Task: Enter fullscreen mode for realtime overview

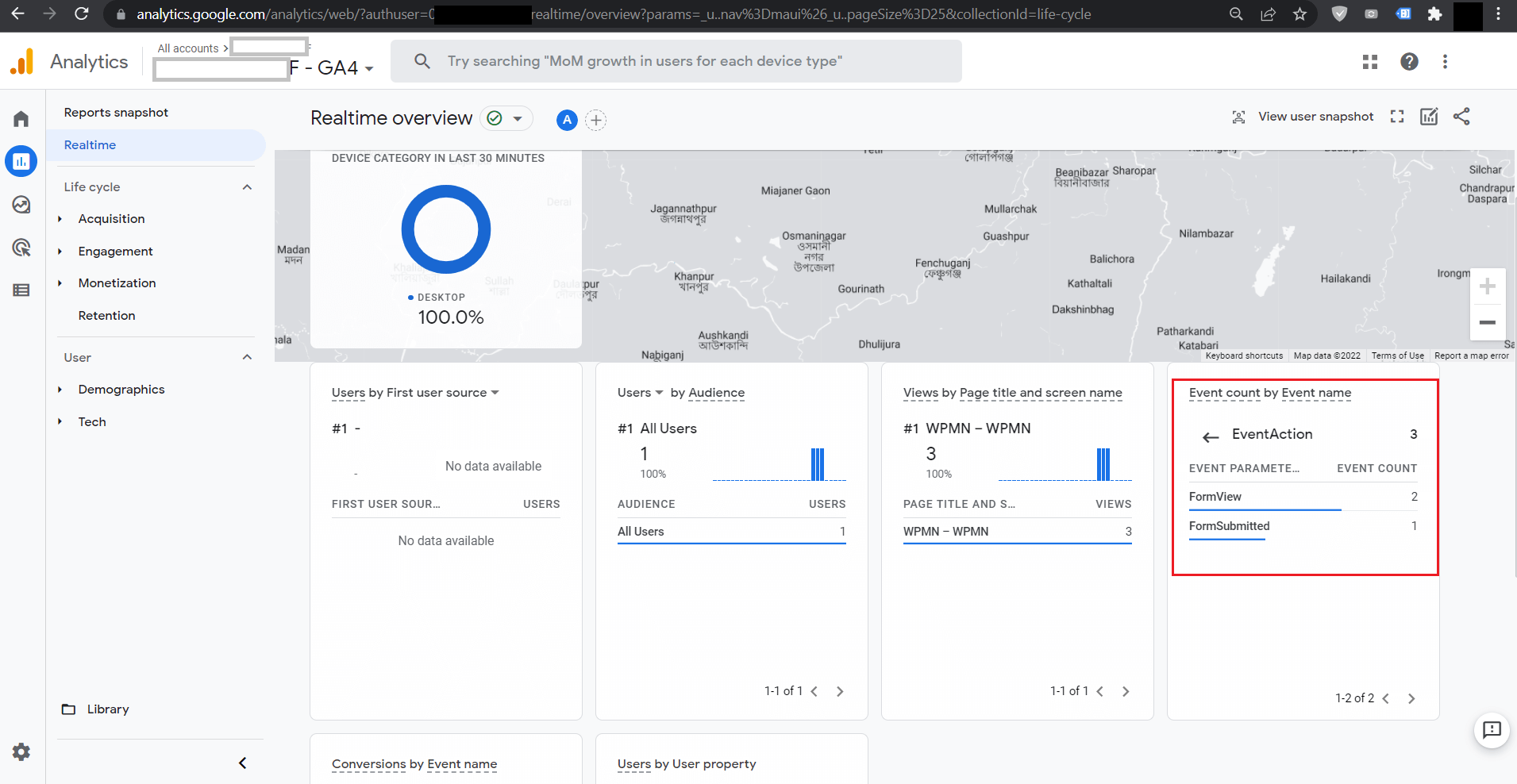Action: point(1397,117)
